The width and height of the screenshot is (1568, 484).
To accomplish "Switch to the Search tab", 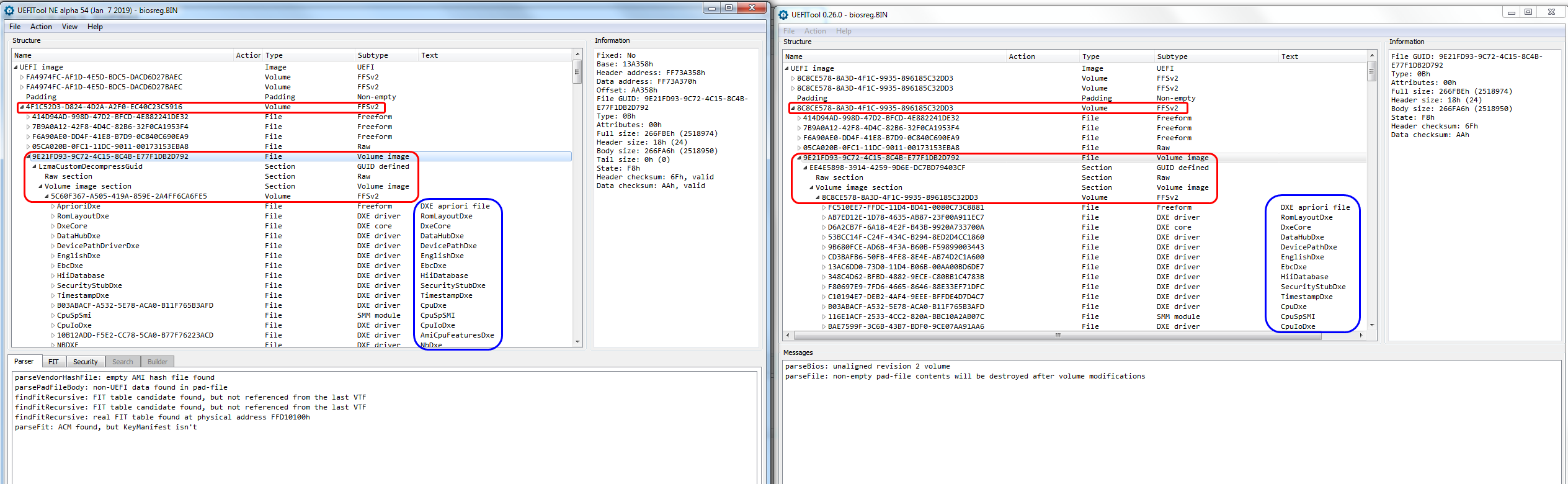I will [x=123, y=362].
